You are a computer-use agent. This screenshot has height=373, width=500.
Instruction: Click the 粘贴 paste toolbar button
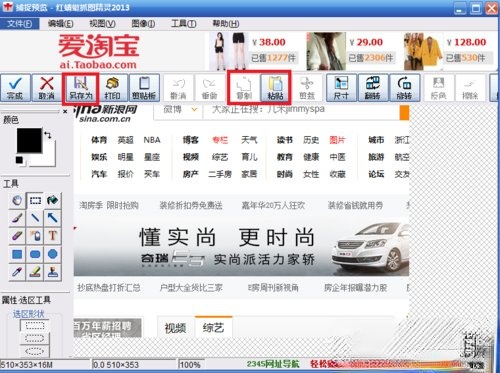point(275,88)
